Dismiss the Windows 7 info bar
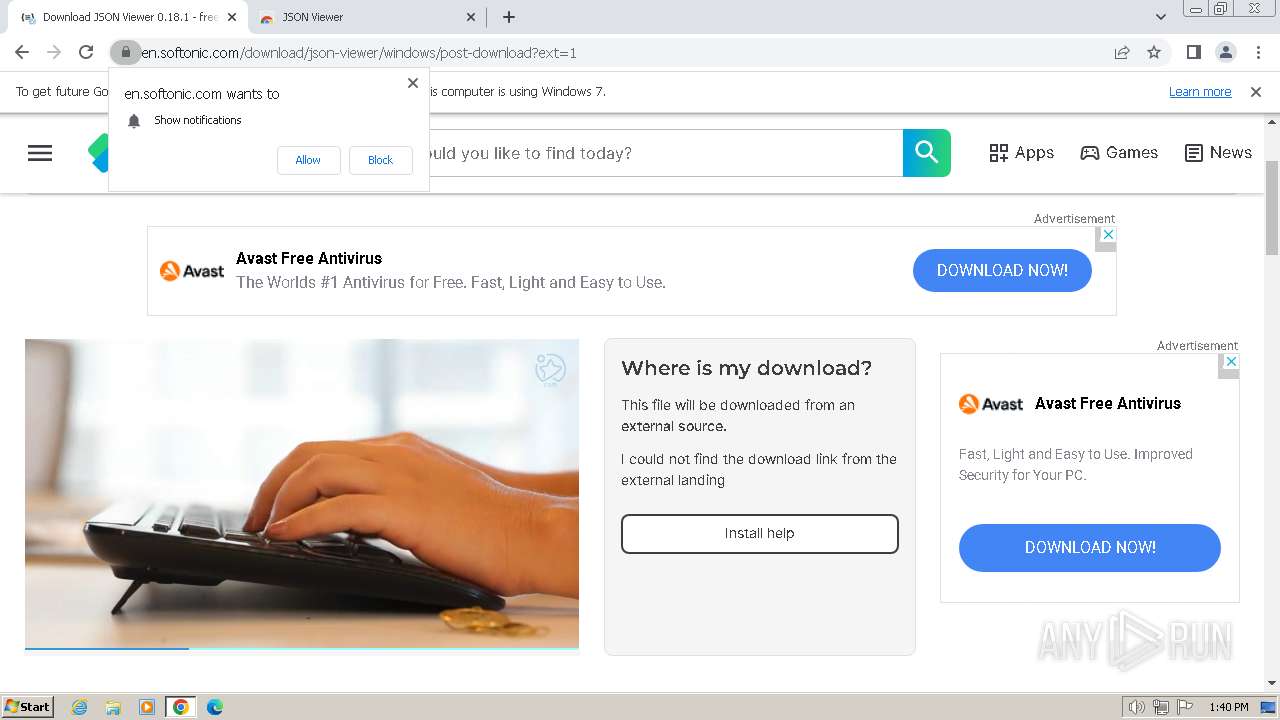The image size is (1280, 720). coord(1256,92)
